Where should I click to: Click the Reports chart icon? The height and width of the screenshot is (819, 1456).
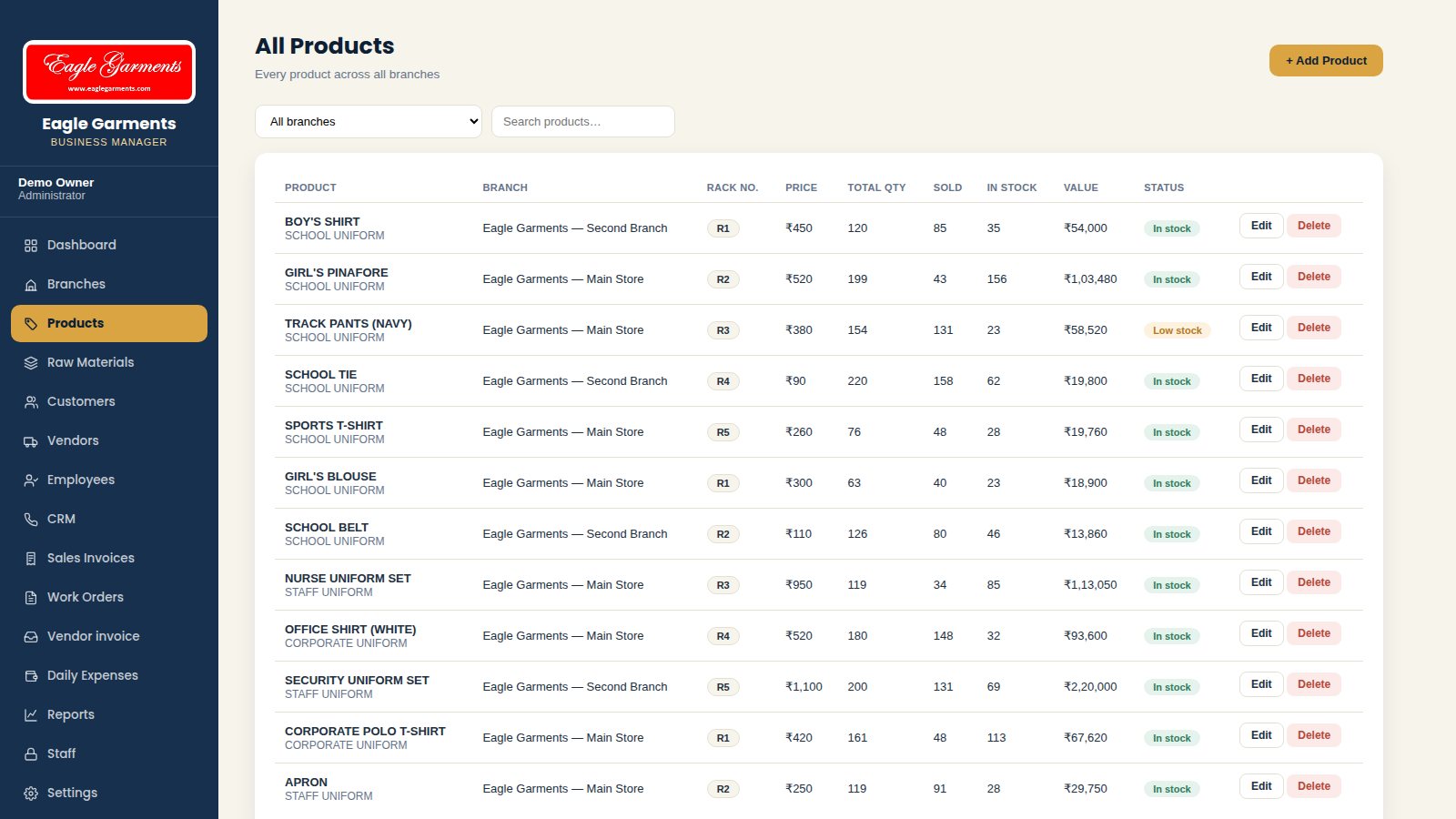tap(31, 715)
